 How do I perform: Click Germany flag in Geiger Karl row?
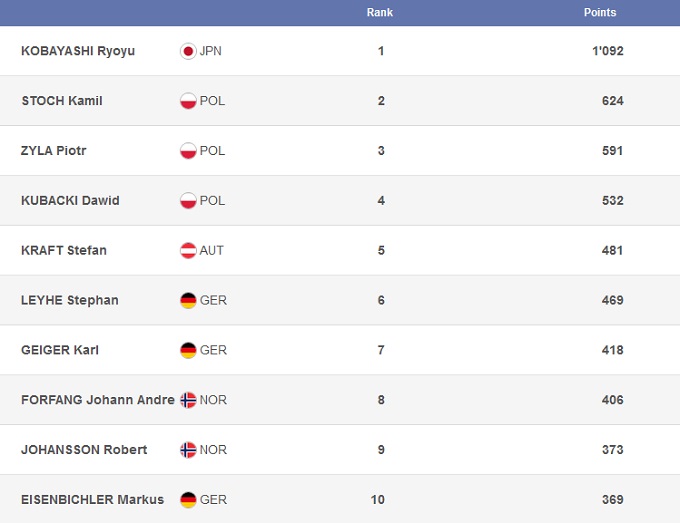(x=188, y=350)
